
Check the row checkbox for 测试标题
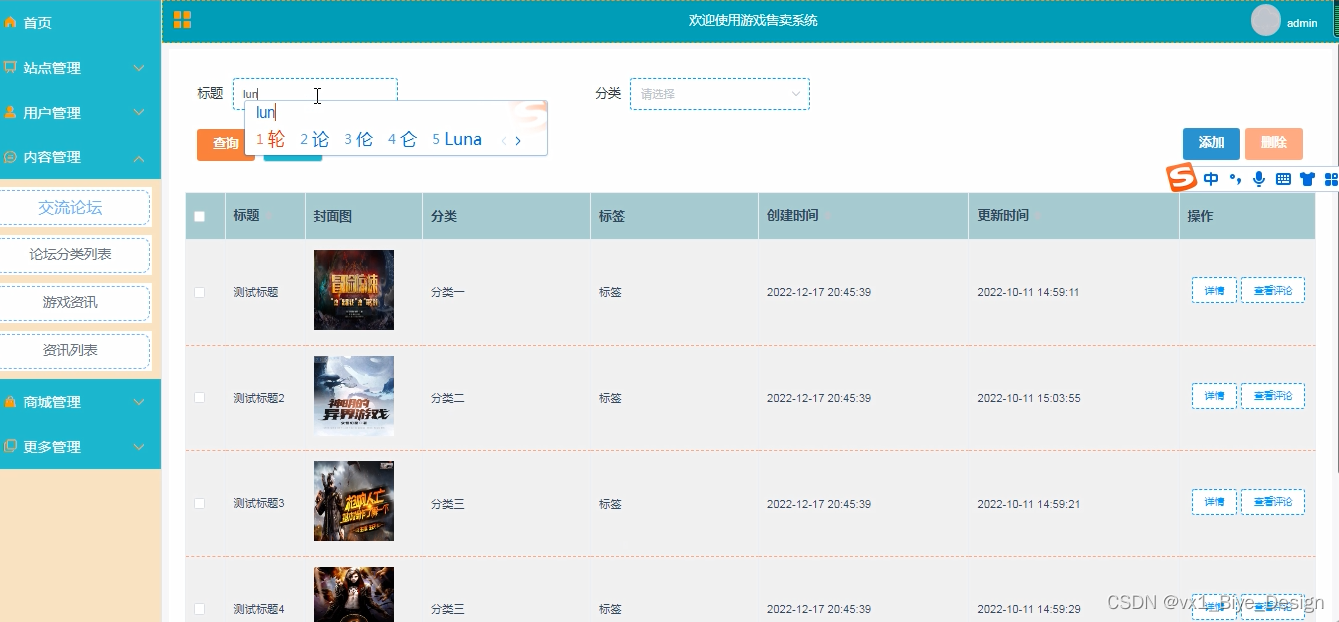[199, 292]
